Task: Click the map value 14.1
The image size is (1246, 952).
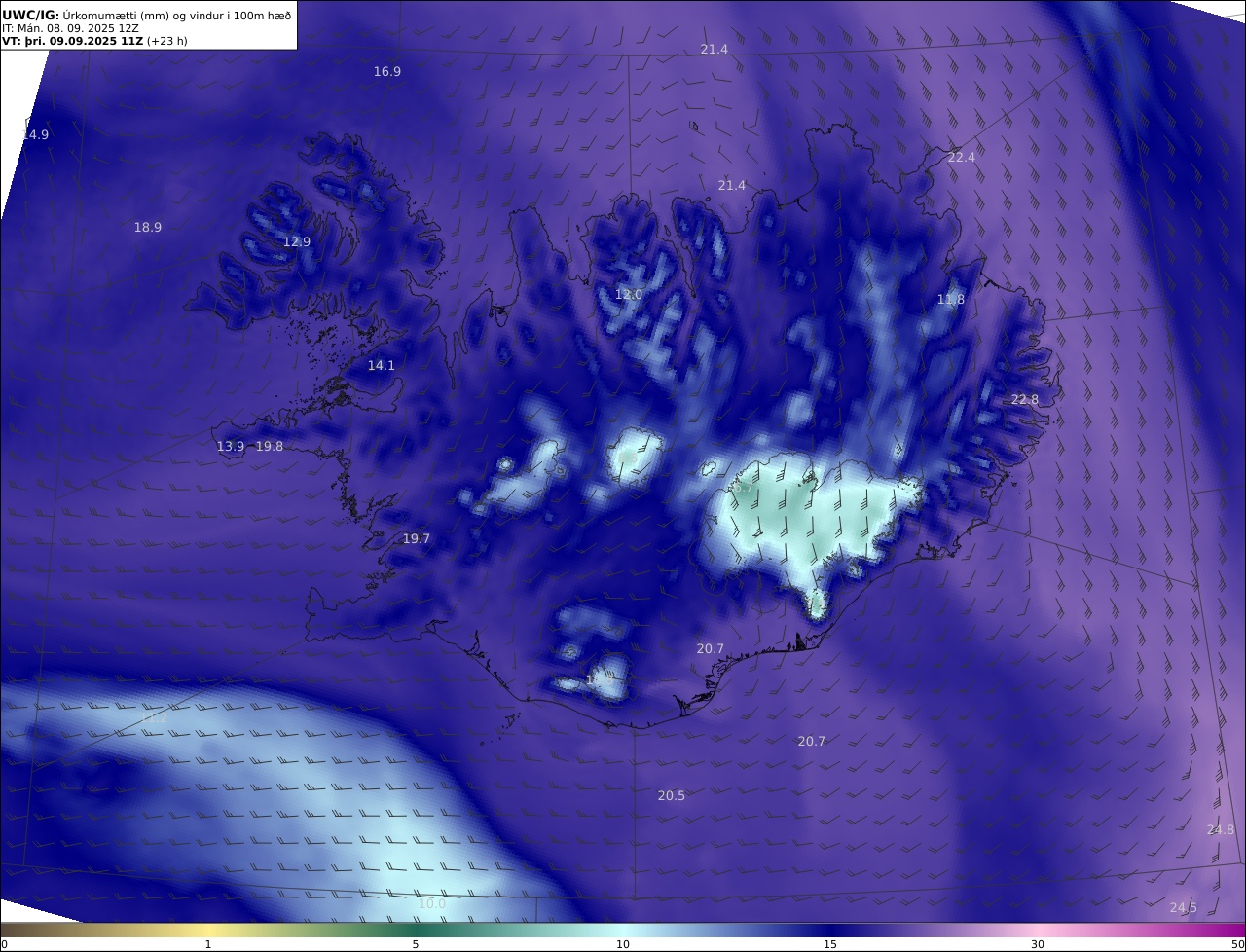Action: [382, 365]
